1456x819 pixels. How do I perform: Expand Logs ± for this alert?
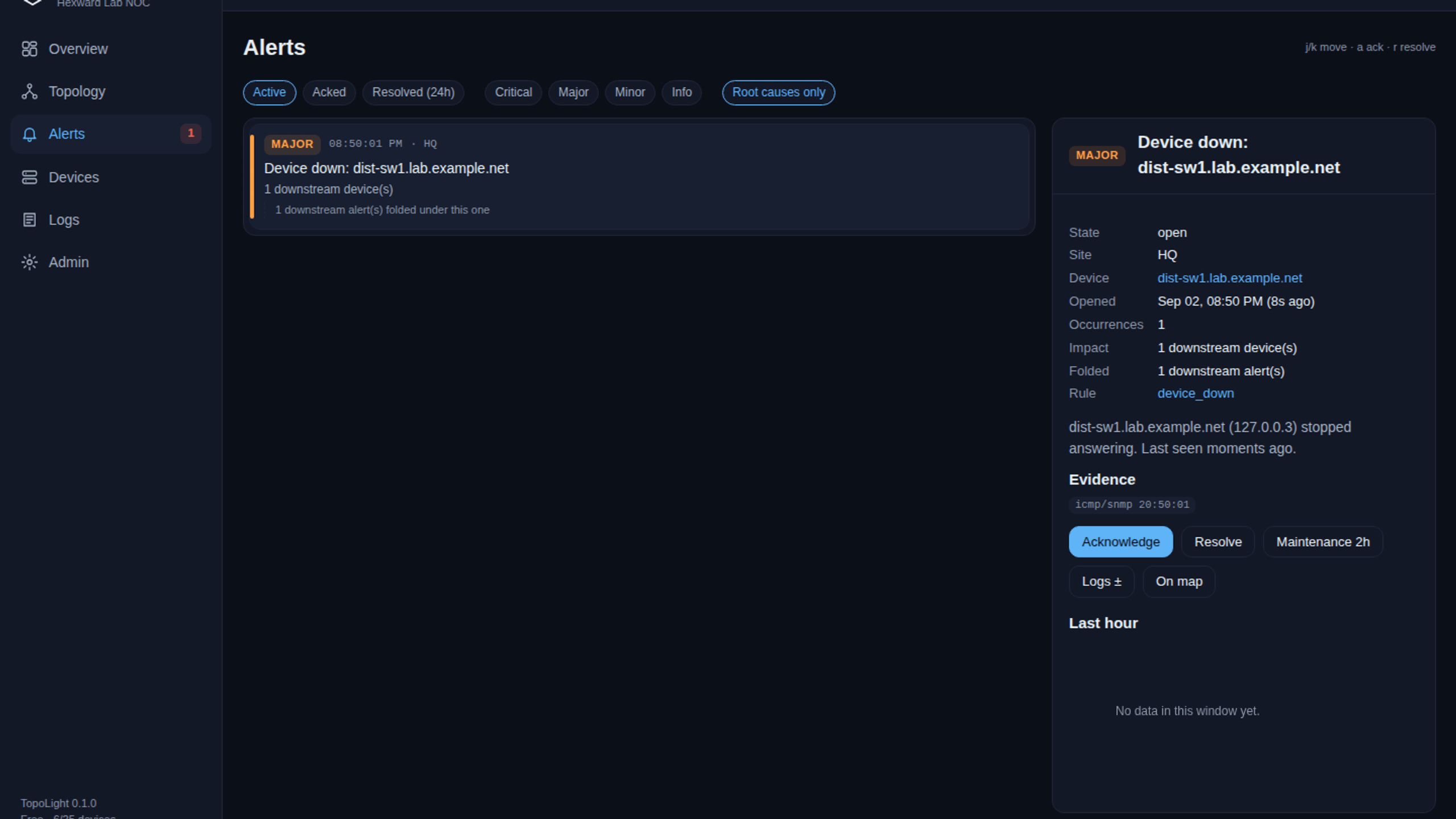(1101, 581)
